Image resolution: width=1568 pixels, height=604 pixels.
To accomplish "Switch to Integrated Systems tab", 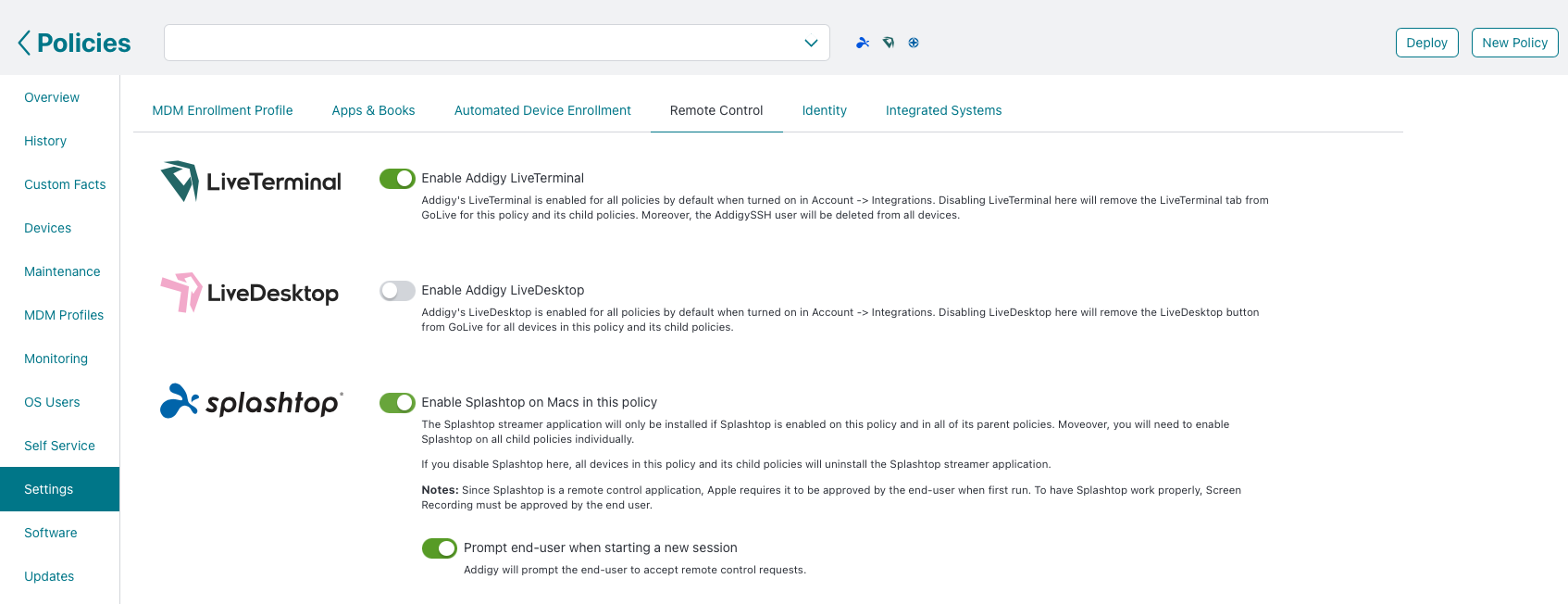I will click(x=943, y=110).
